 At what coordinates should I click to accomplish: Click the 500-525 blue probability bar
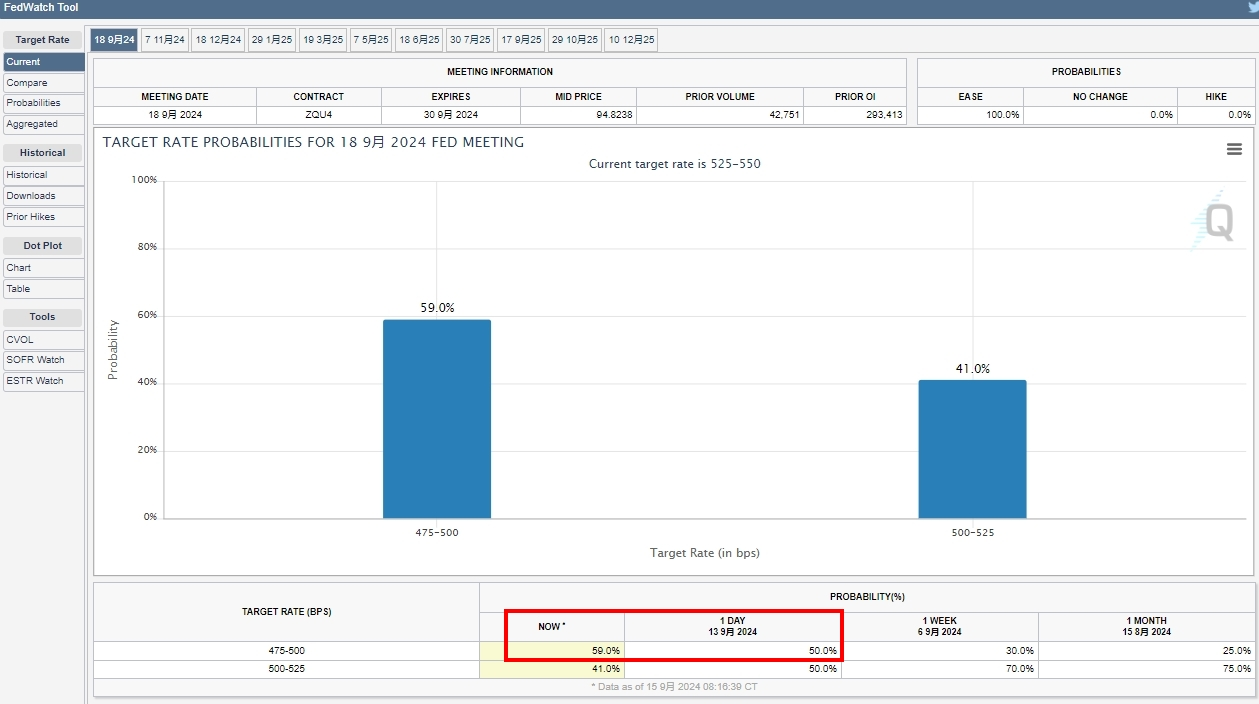pyautogui.click(x=972, y=449)
